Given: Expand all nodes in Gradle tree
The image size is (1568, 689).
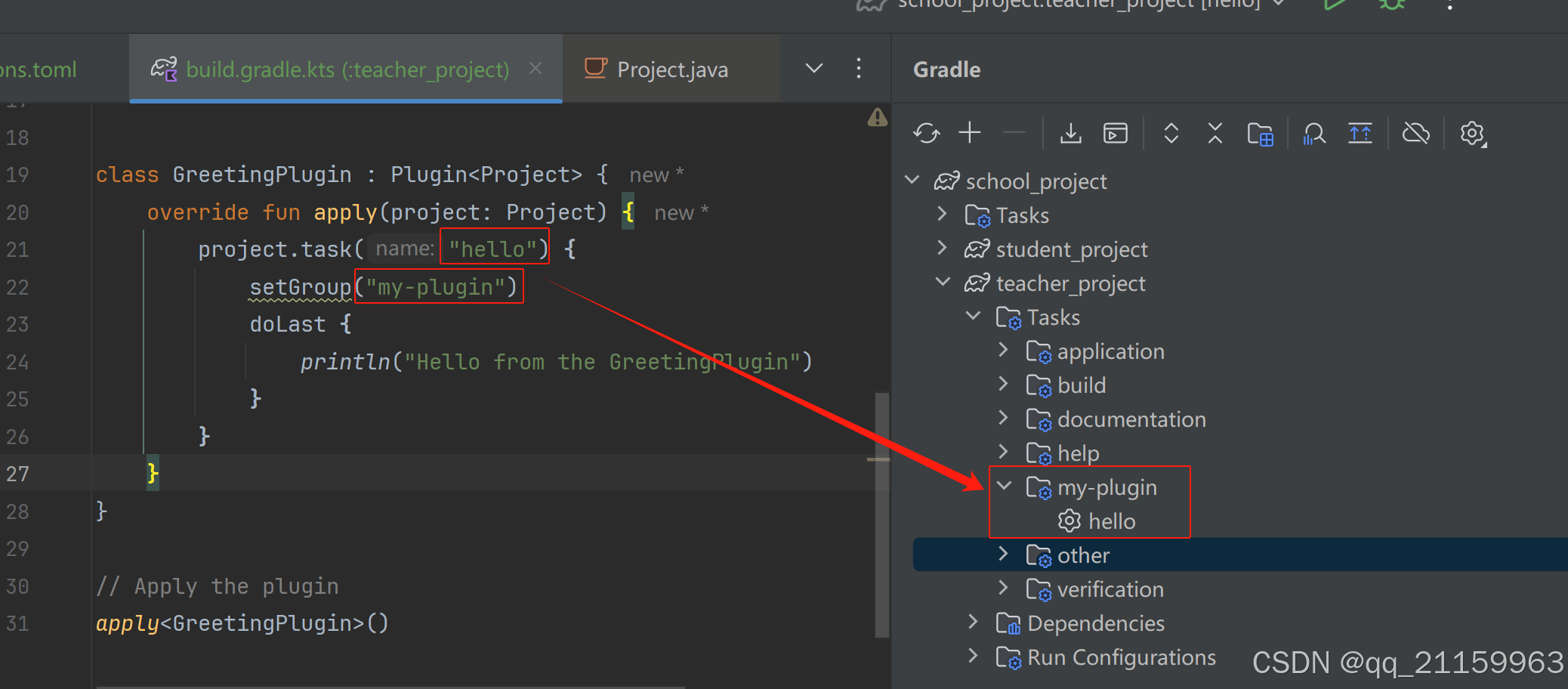Looking at the screenshot, I should point(1171,133).
